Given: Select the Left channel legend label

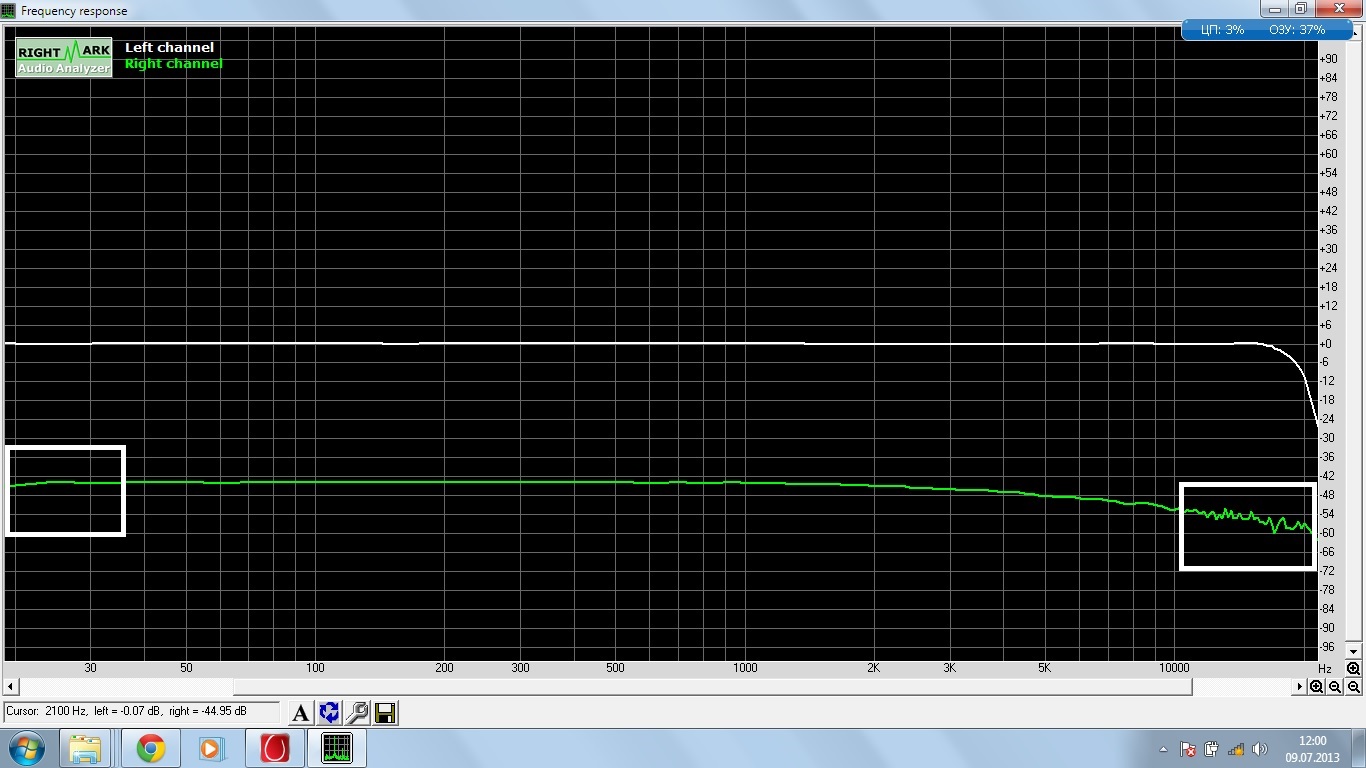Looking at the screenshot, I should click(x=169, y=47).
